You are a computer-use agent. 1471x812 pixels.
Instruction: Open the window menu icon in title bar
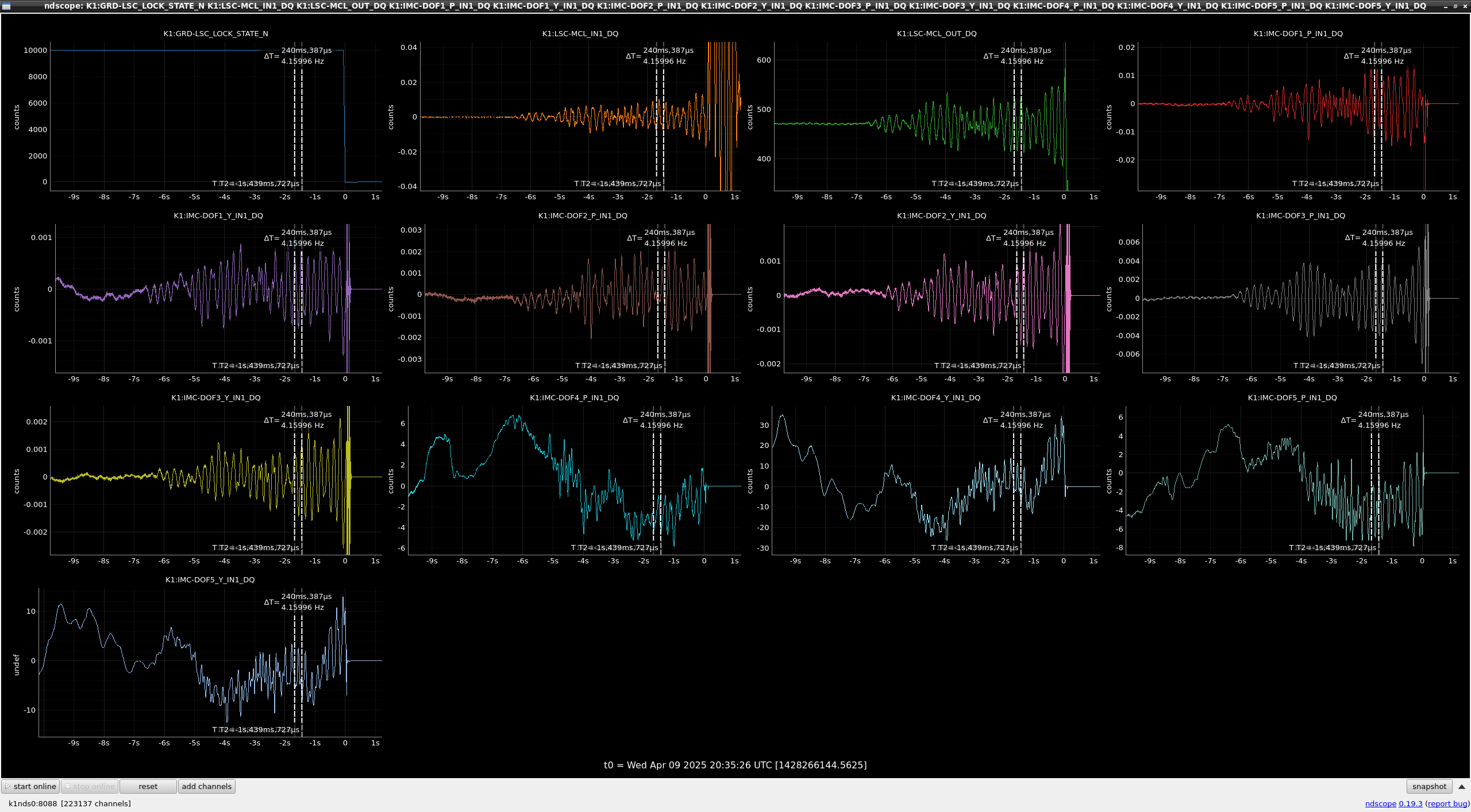6,6
